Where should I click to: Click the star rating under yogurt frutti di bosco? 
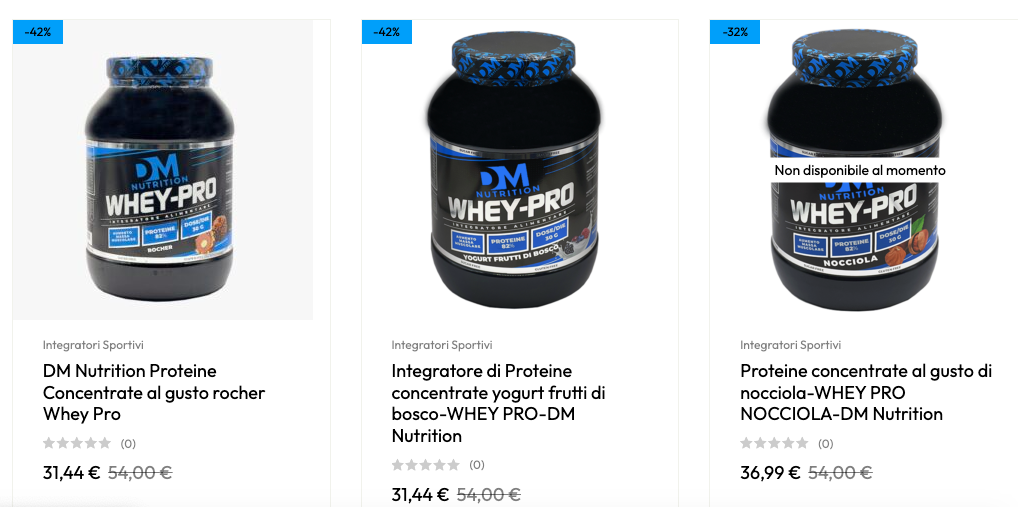pyautogui.click(x=426, y=465)
